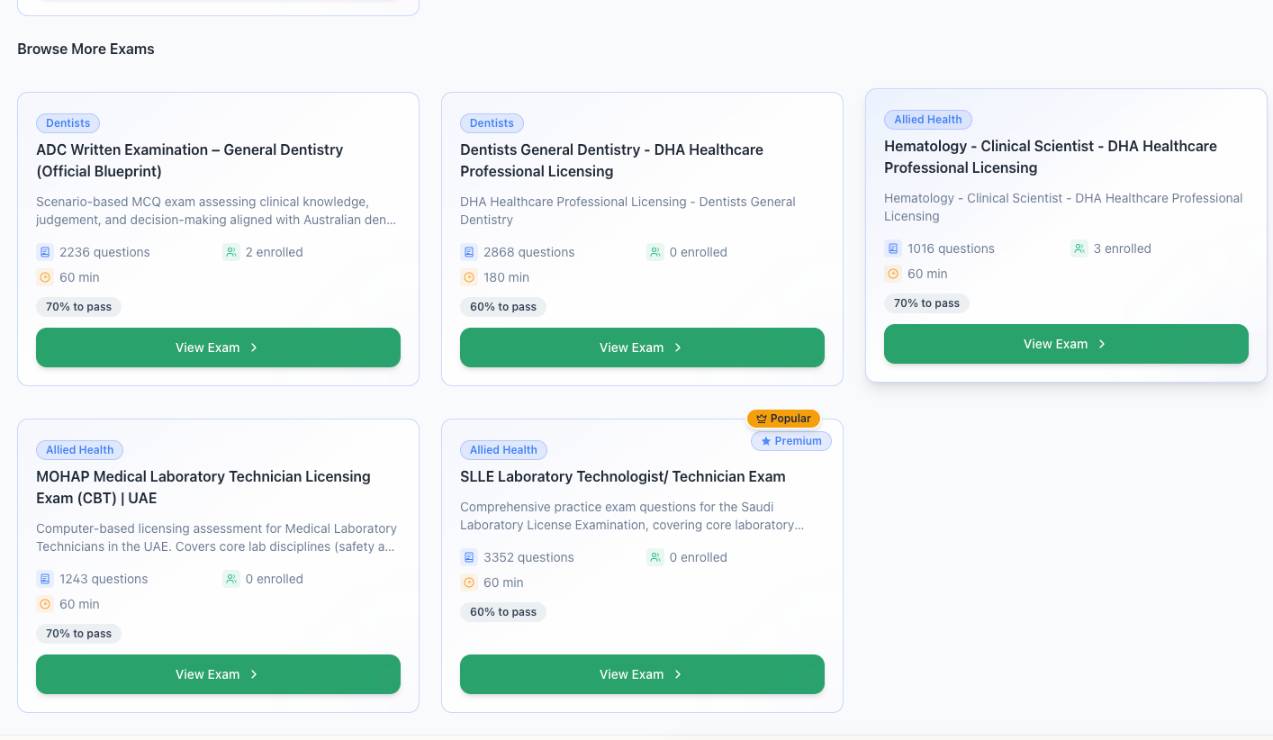Click Dentists tag on ADC Written Examination card

(x=68, y=123)
